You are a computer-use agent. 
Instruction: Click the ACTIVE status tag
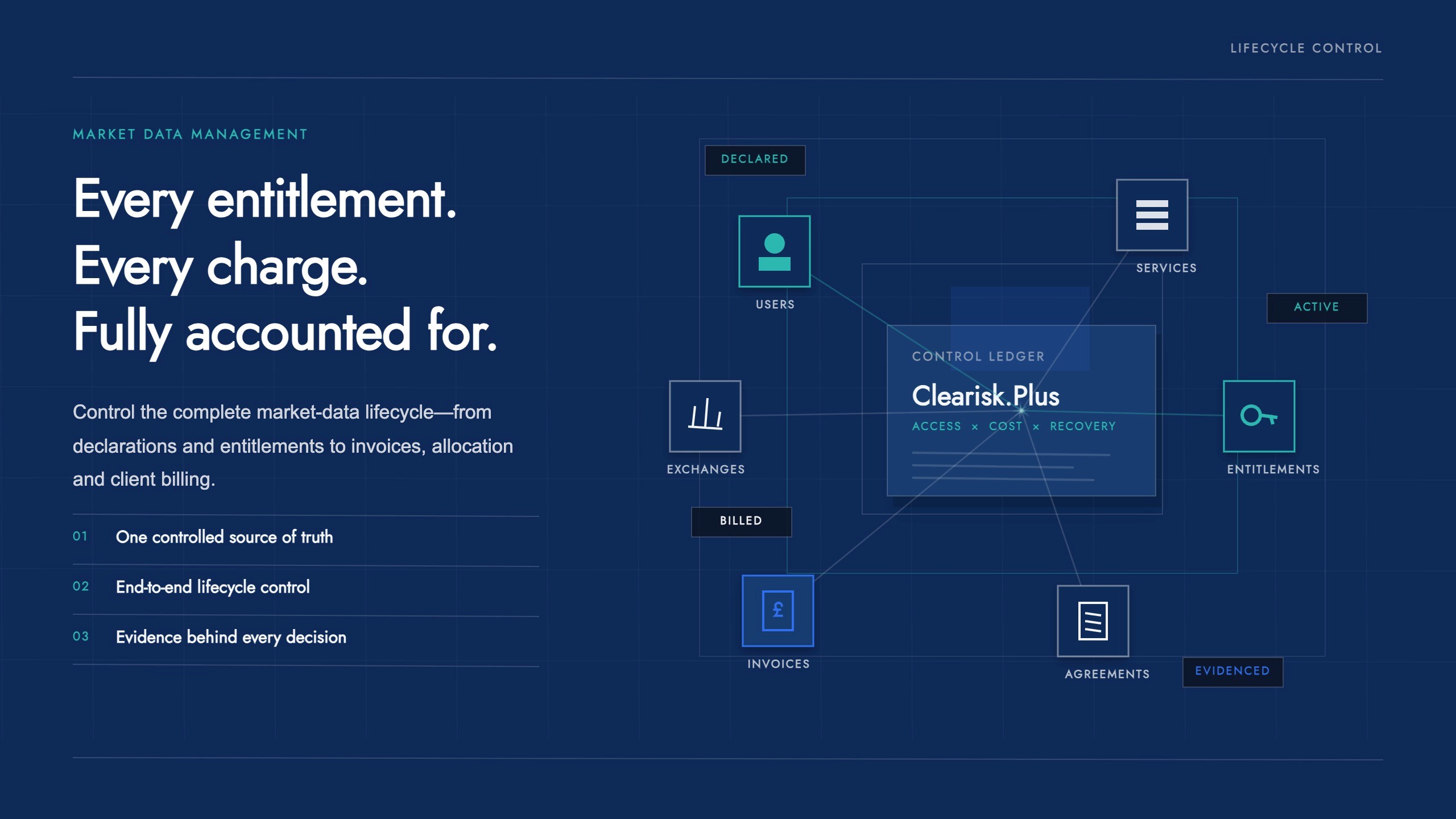pos(1317,308)
